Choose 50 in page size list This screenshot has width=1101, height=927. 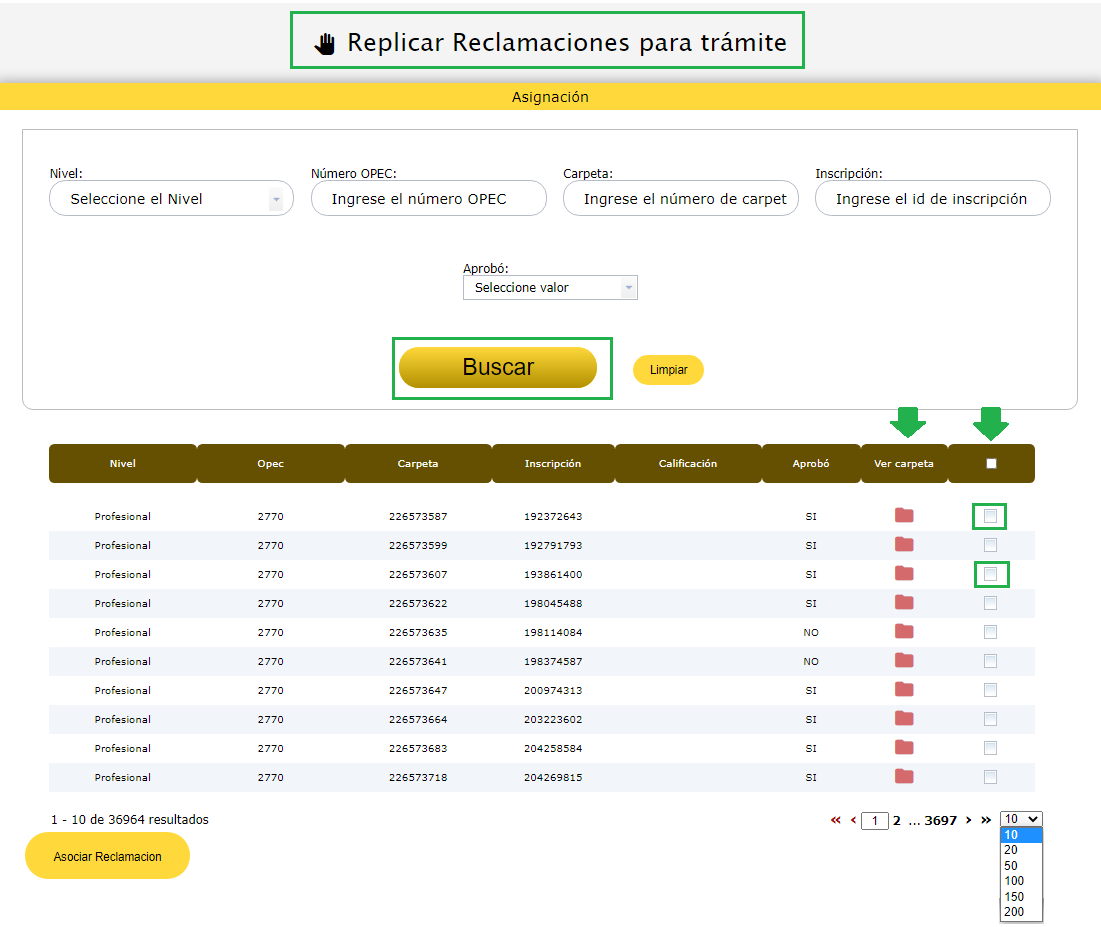point(1012,866)
